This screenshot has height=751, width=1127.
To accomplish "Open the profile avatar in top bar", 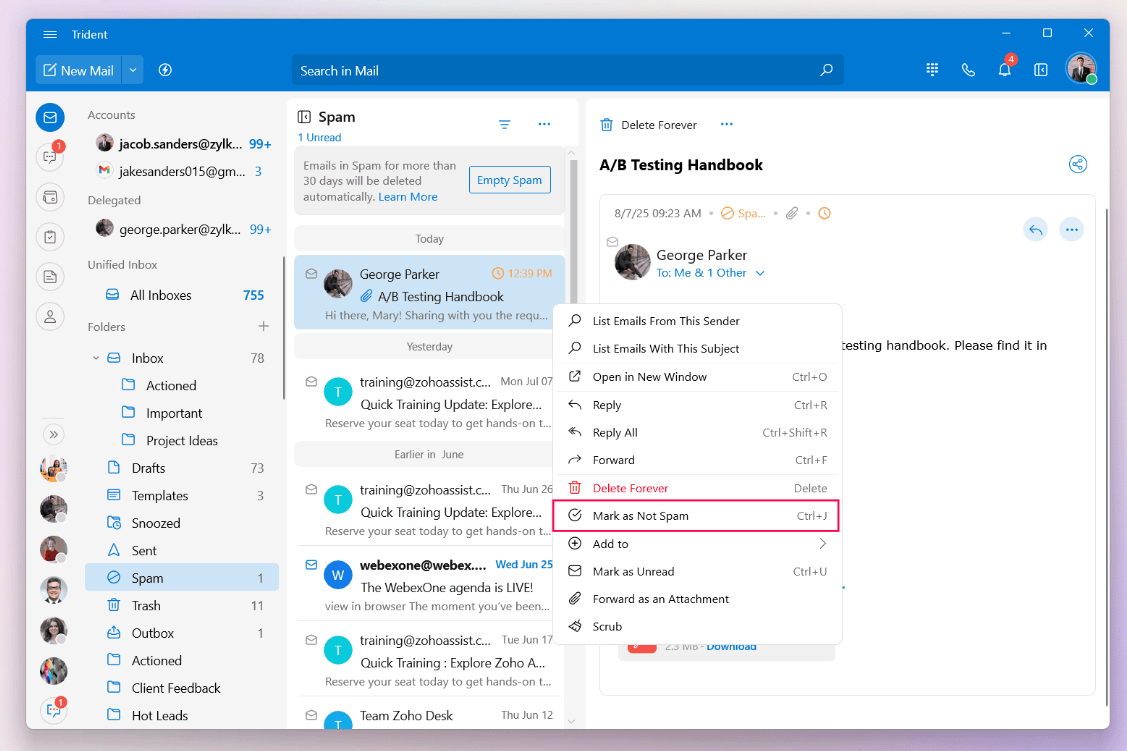I will 1081,68.
